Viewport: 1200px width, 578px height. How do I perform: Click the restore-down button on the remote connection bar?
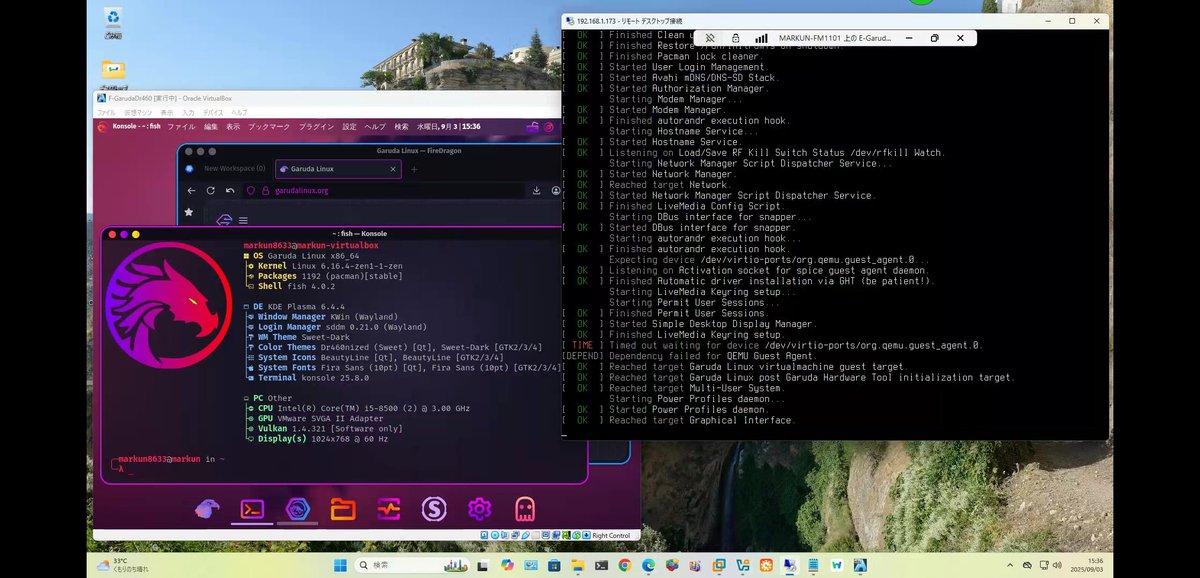(x=934, y=38)
